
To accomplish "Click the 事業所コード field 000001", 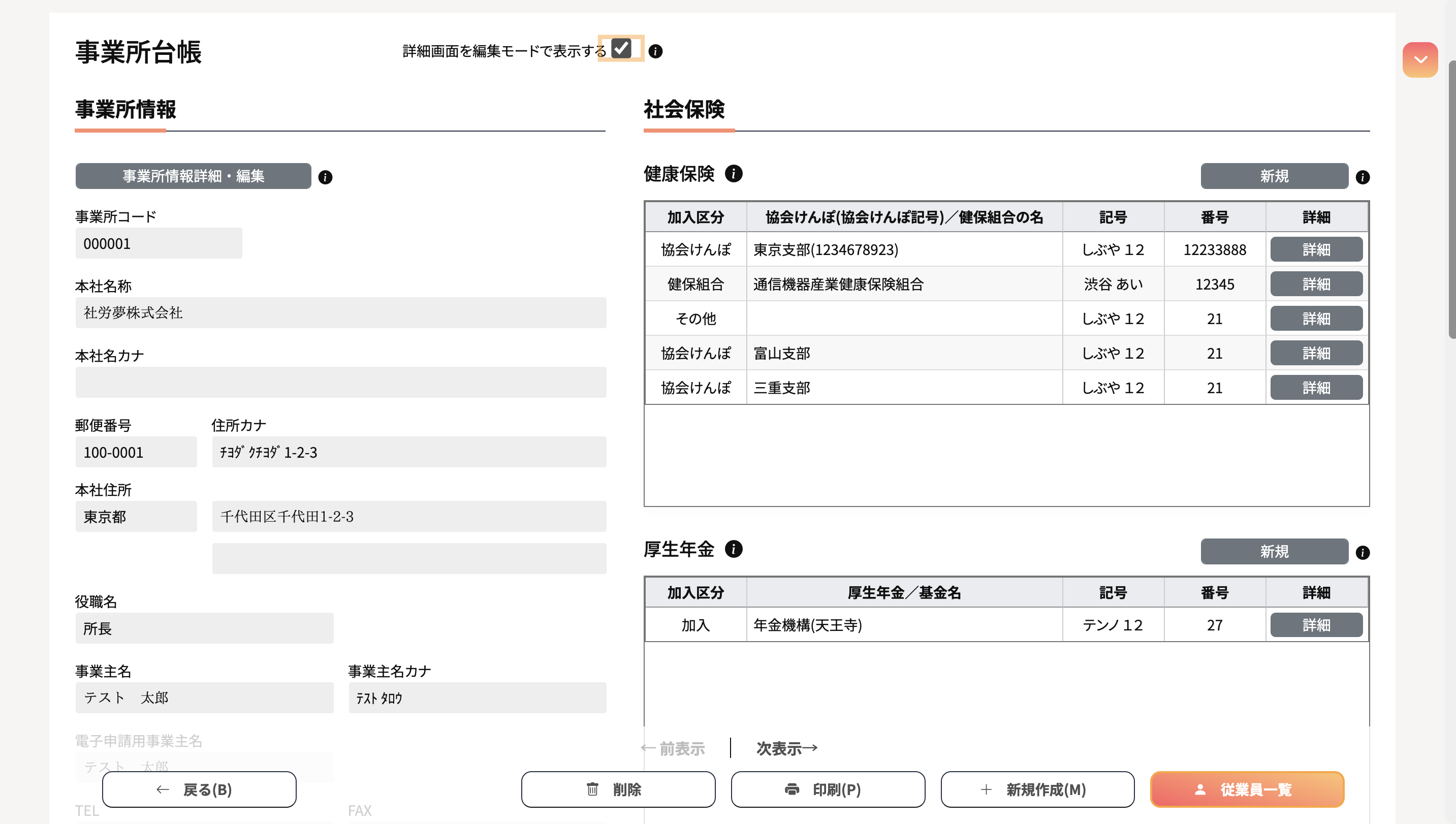I will pos(159,243).
